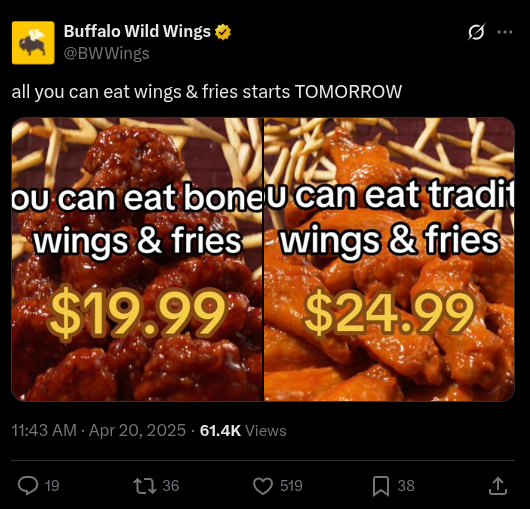Click the 519 likes count
The height and width of the screenshot is (509, 530).
point(291,486)
